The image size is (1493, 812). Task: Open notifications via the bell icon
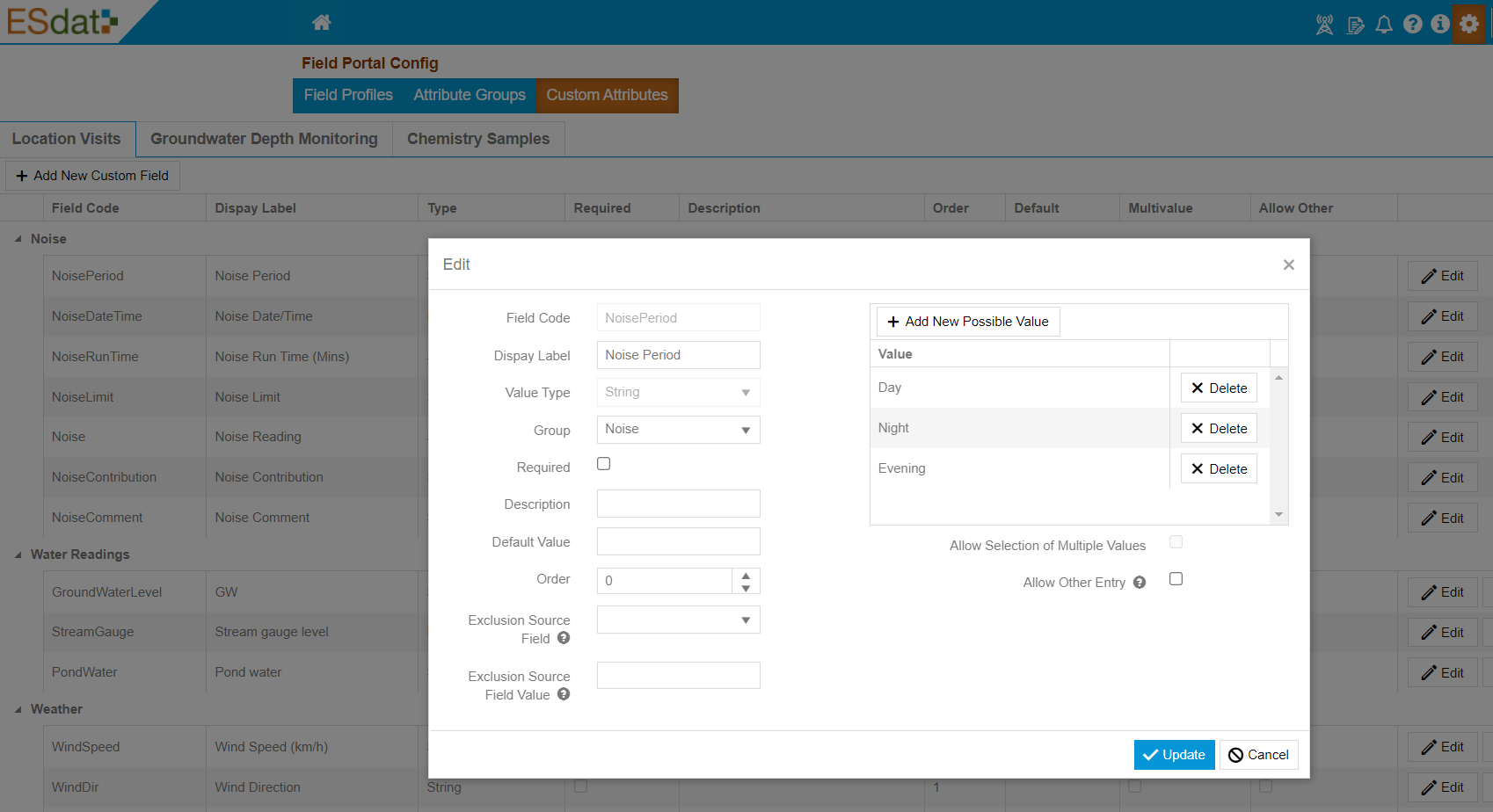[1384, 25]
